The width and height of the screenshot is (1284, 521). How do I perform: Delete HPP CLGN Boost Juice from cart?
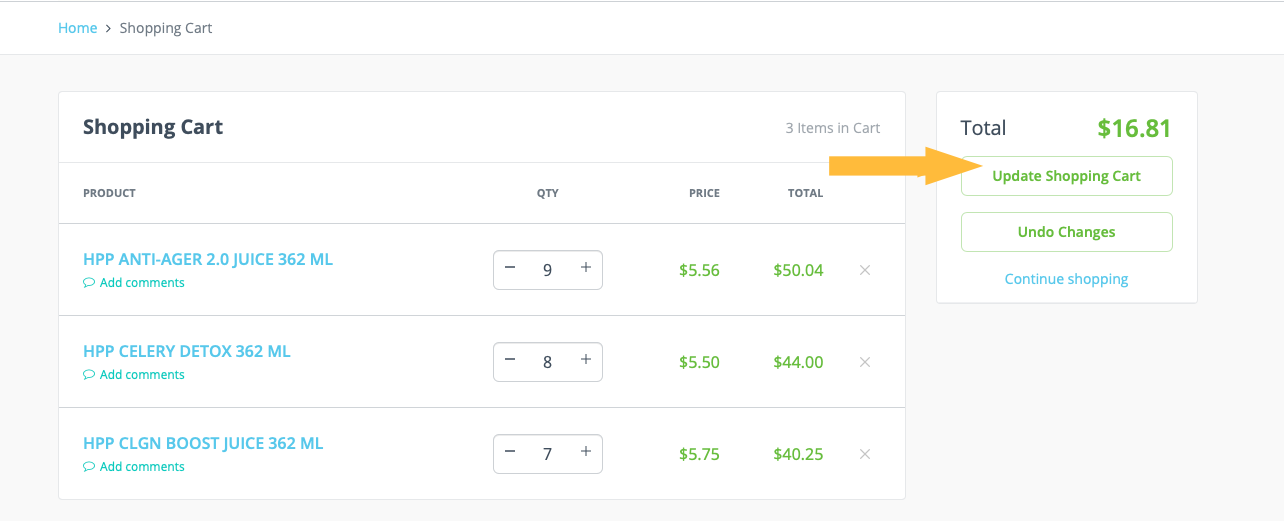(x=865, y=454)
